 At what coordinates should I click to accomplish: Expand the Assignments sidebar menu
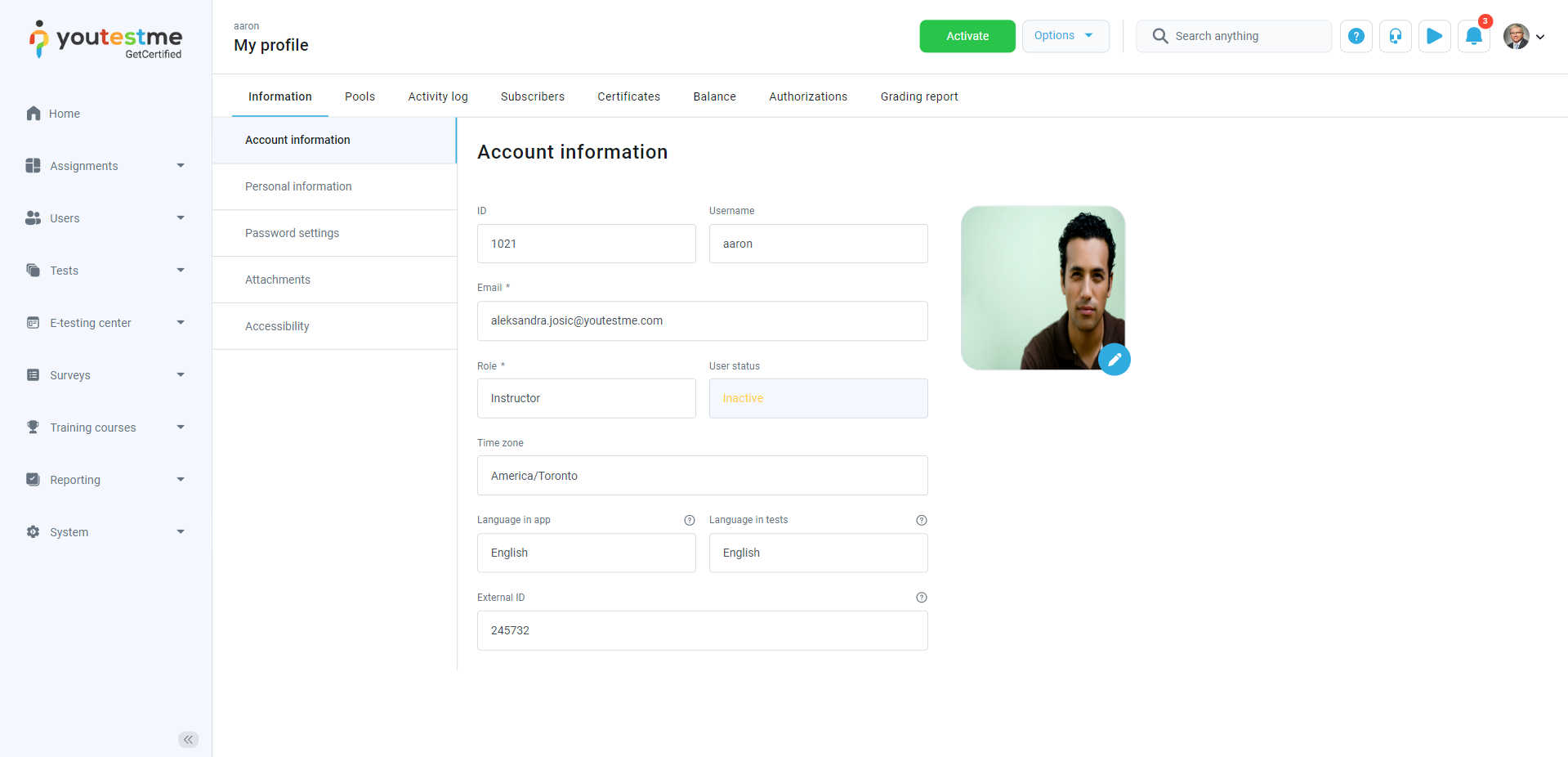click(105, 166)
